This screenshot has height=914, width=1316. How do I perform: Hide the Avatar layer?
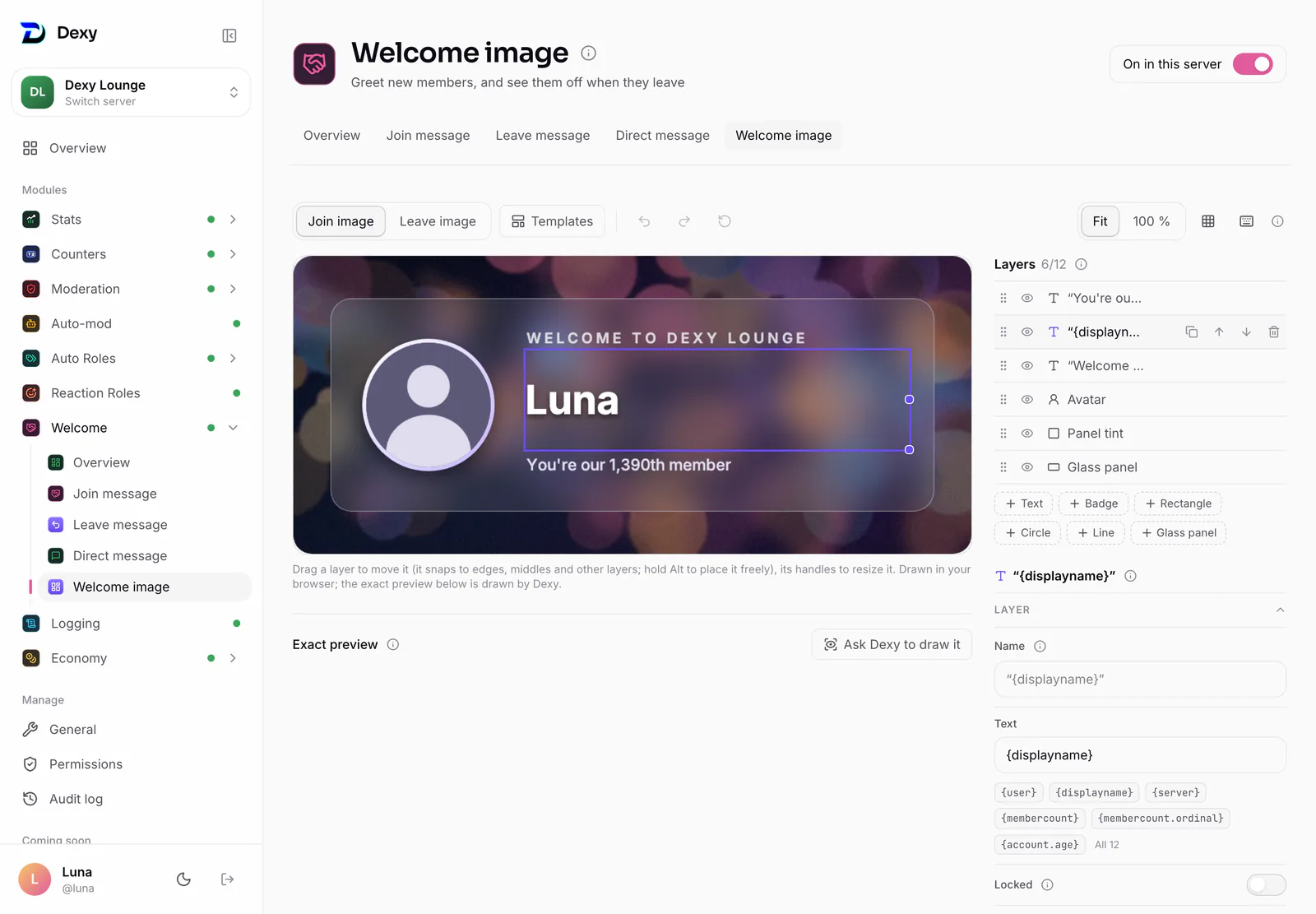[1027, 400]
